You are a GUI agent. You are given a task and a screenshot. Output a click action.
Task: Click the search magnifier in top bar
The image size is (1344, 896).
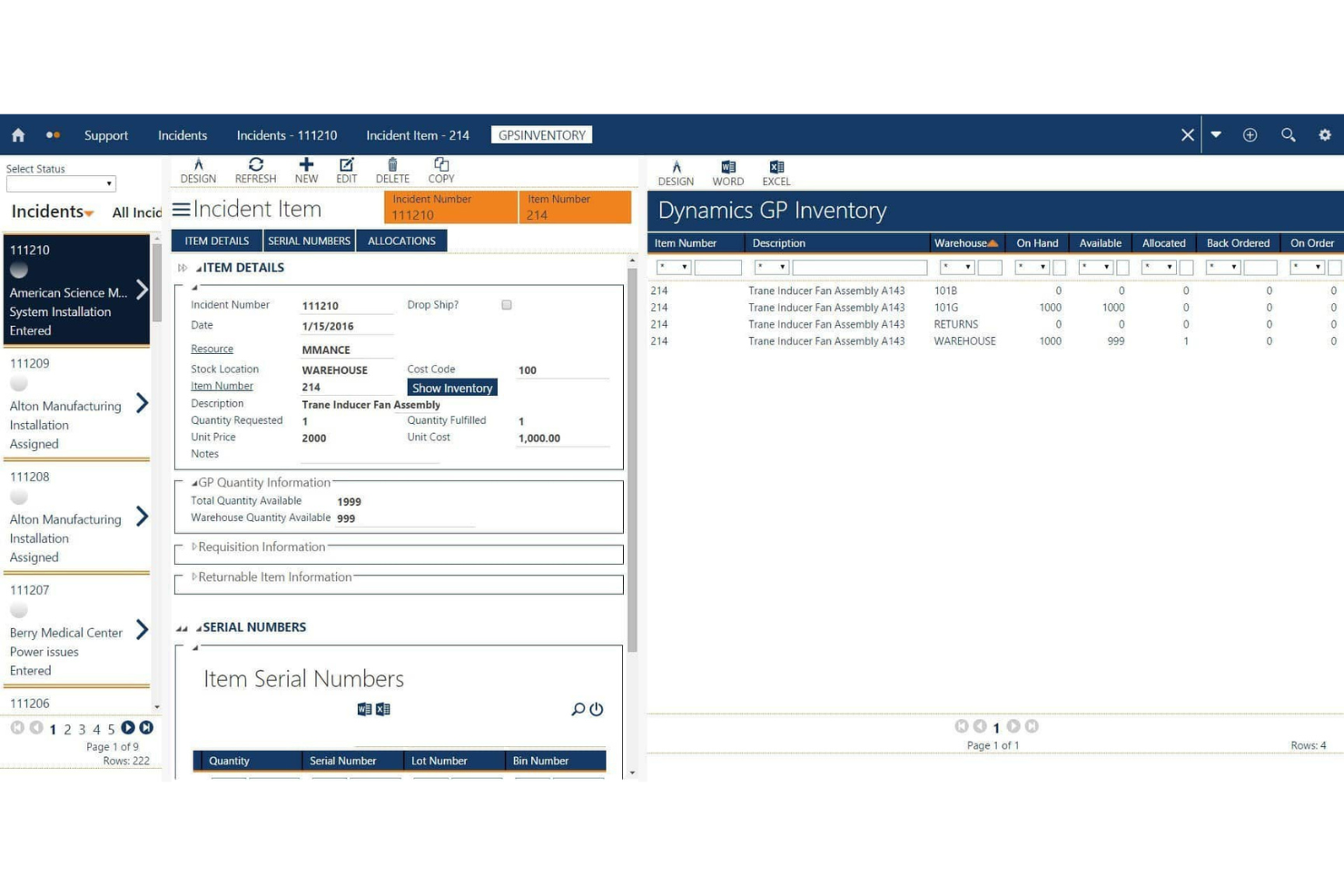[x=1288, y=135]
